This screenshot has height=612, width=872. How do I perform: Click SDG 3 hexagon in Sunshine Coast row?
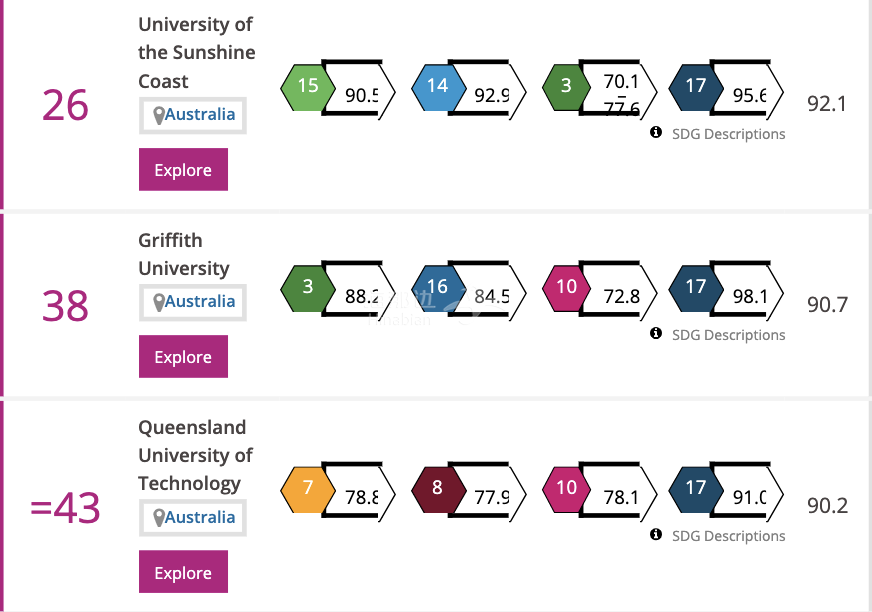[566, 87]
